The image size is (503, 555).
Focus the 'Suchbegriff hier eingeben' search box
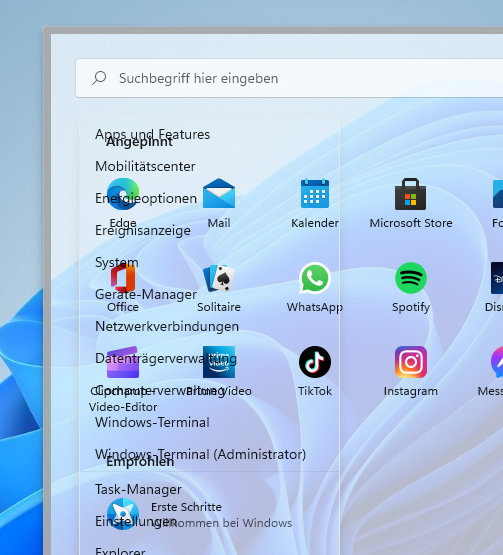[289, 78]
